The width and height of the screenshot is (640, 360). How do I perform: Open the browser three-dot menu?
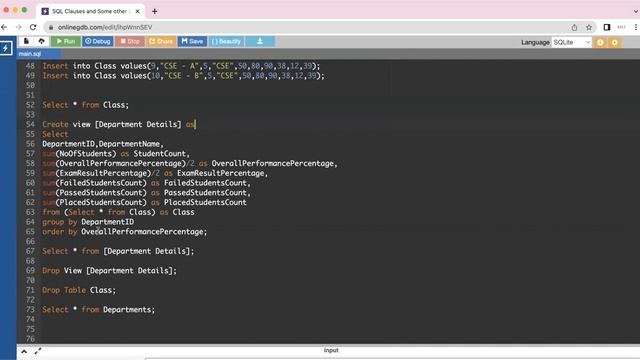pyautogui.click(x=636, y=27)
